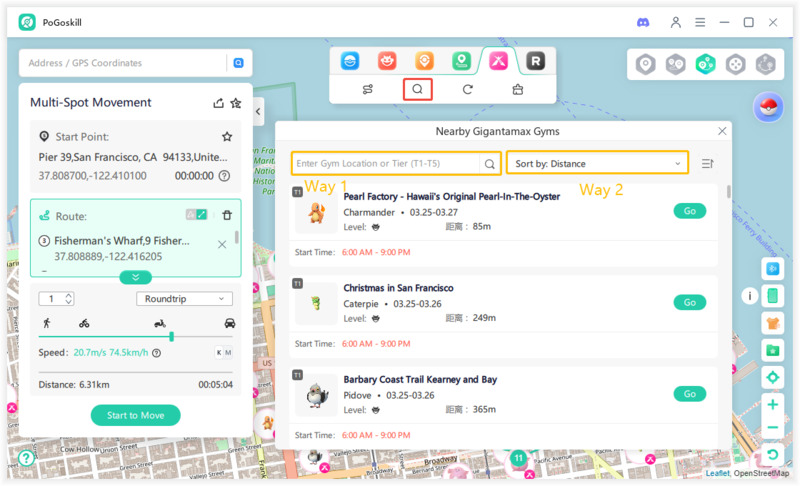The height and width of the screenshot is (486, 800).
Task: Favorite the Start Point with the star icon
Action: (x=227, y=136)
